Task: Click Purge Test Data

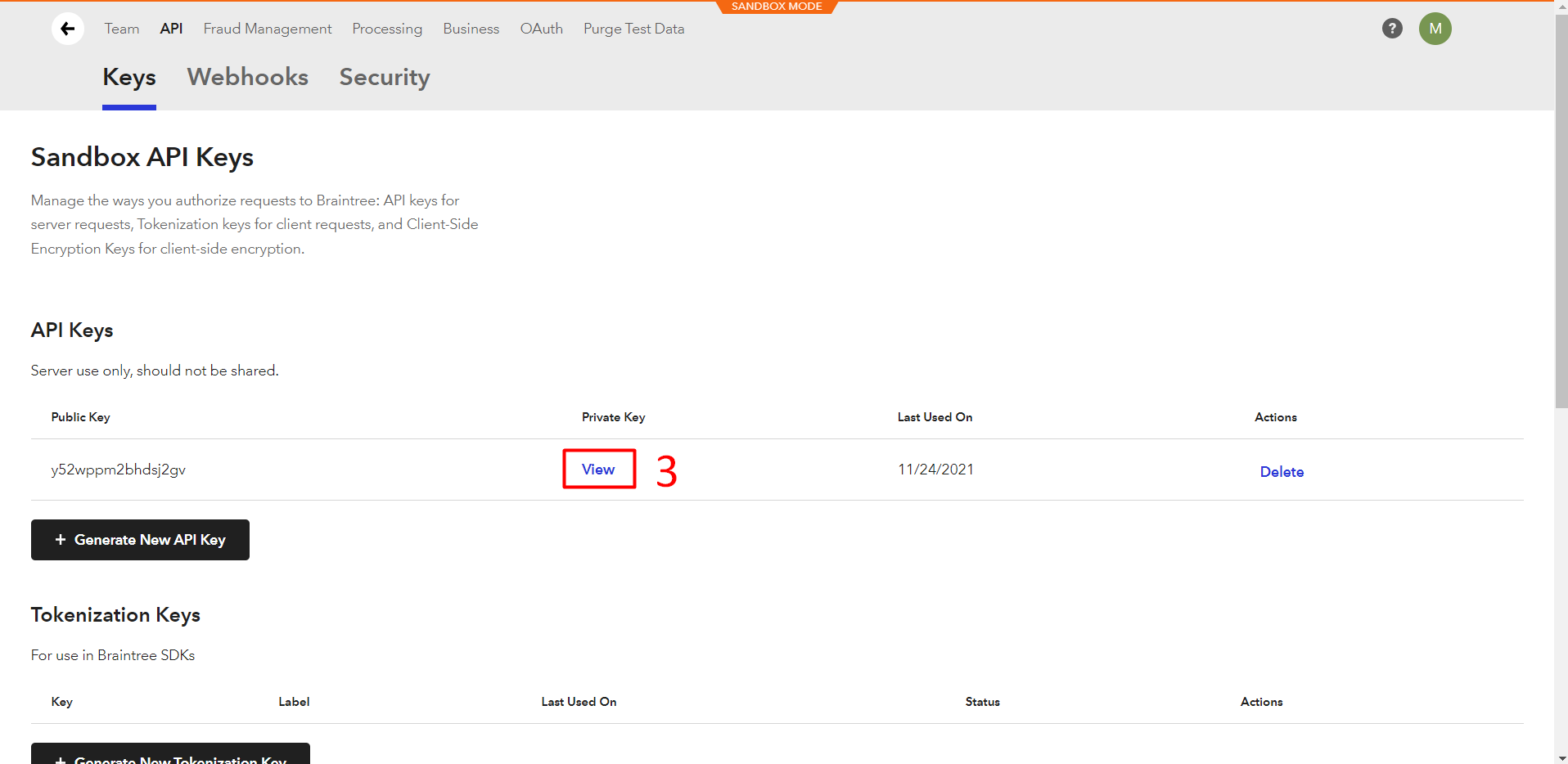Action: [633, 29]
